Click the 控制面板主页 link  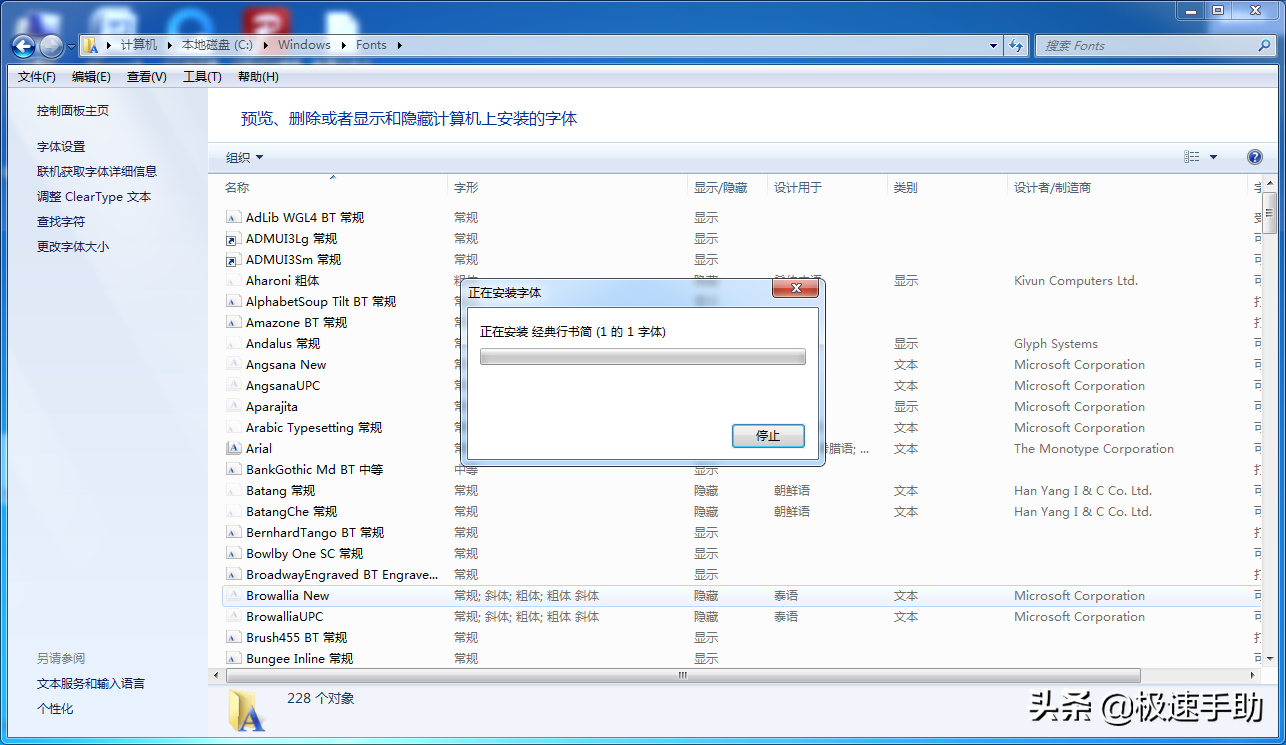[73, 111]
